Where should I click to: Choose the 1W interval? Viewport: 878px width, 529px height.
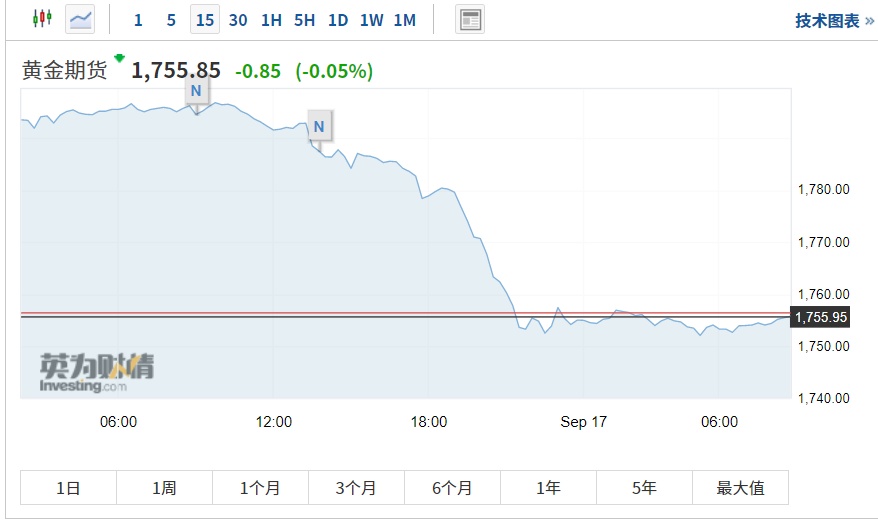371,20
